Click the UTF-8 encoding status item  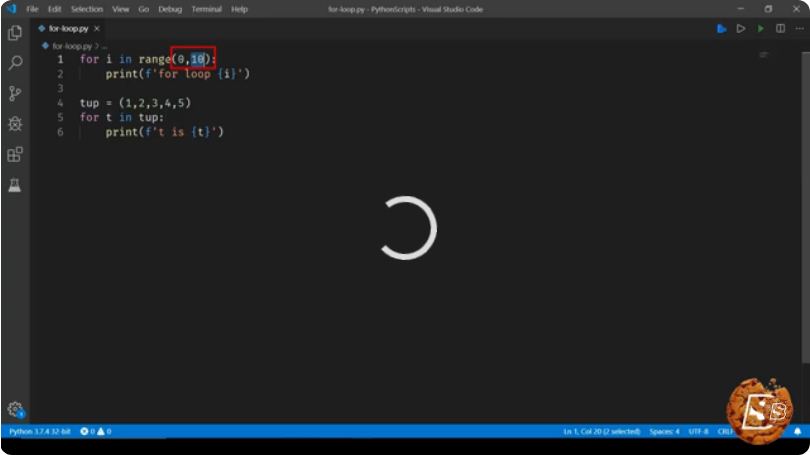point(698,431)
